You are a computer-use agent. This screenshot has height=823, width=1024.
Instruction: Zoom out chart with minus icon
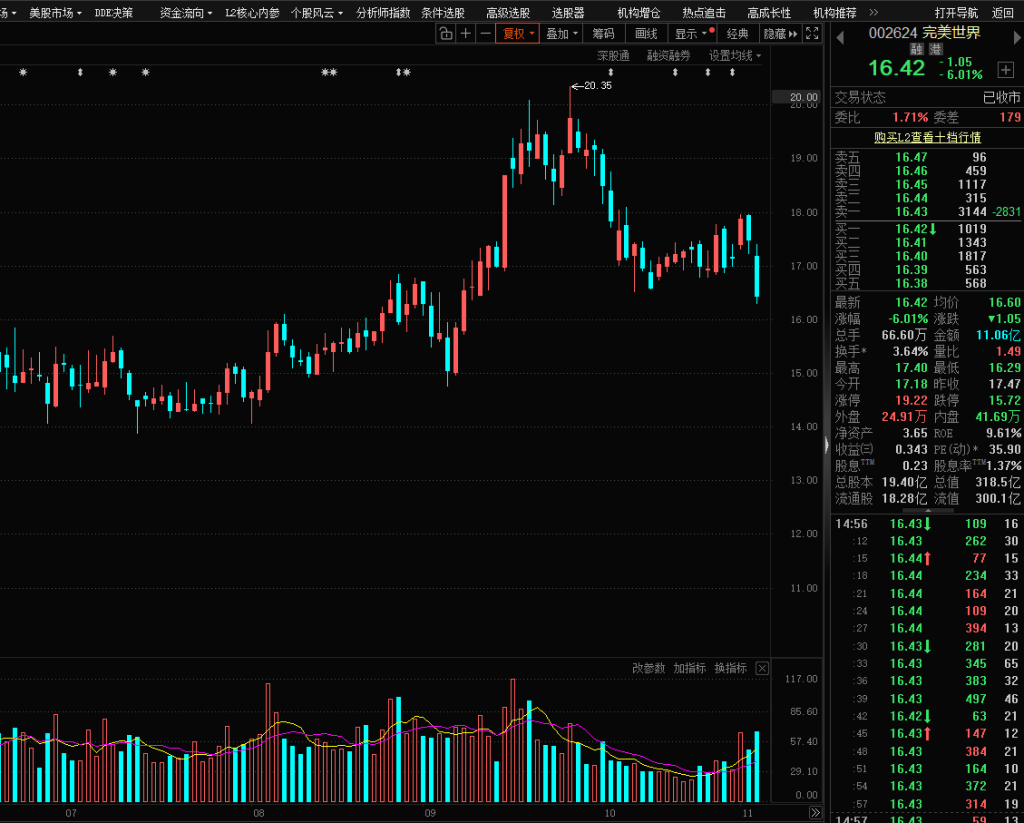(x=486, y=34)
